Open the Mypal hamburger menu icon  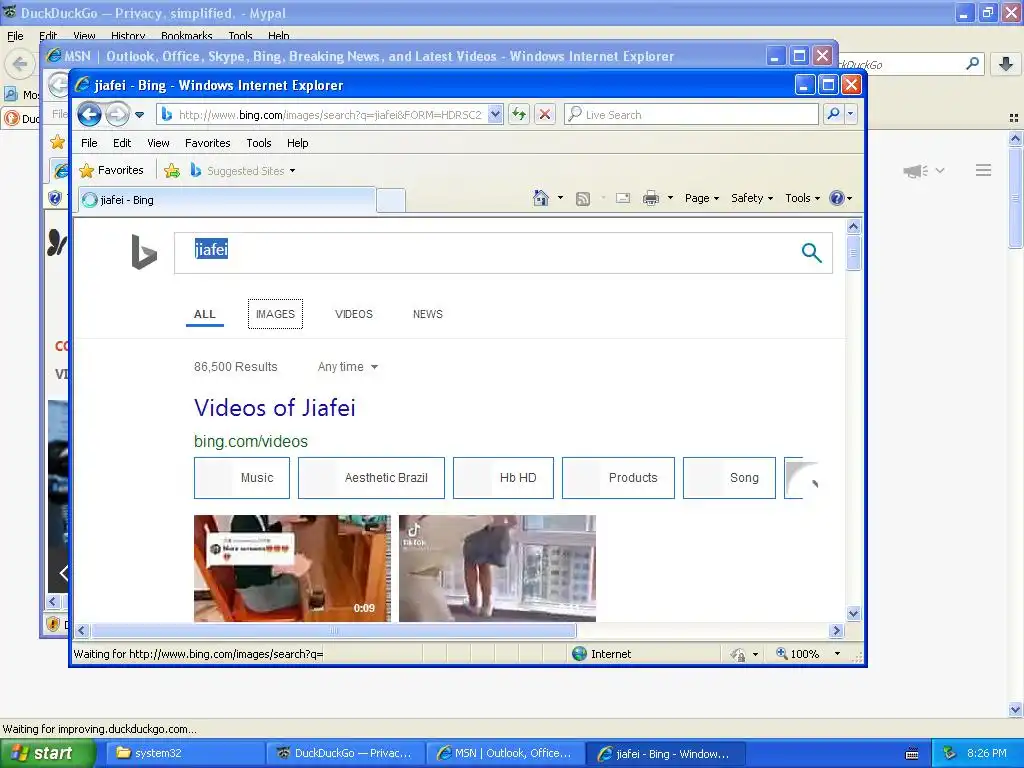coord(984,170)
